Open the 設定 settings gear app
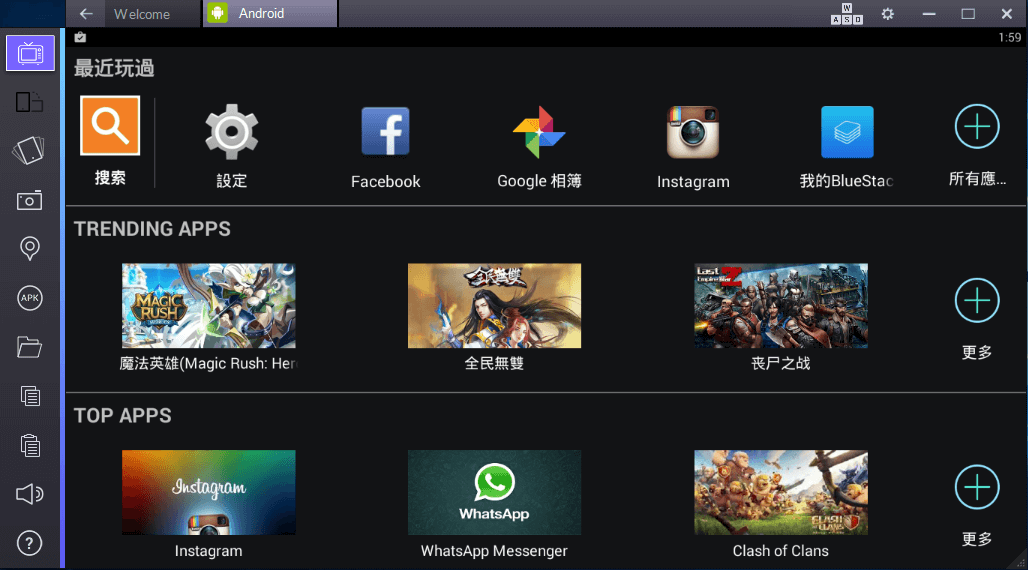Image resolution: width=1028 pixels, height=570 pixels. click(231, 132)
